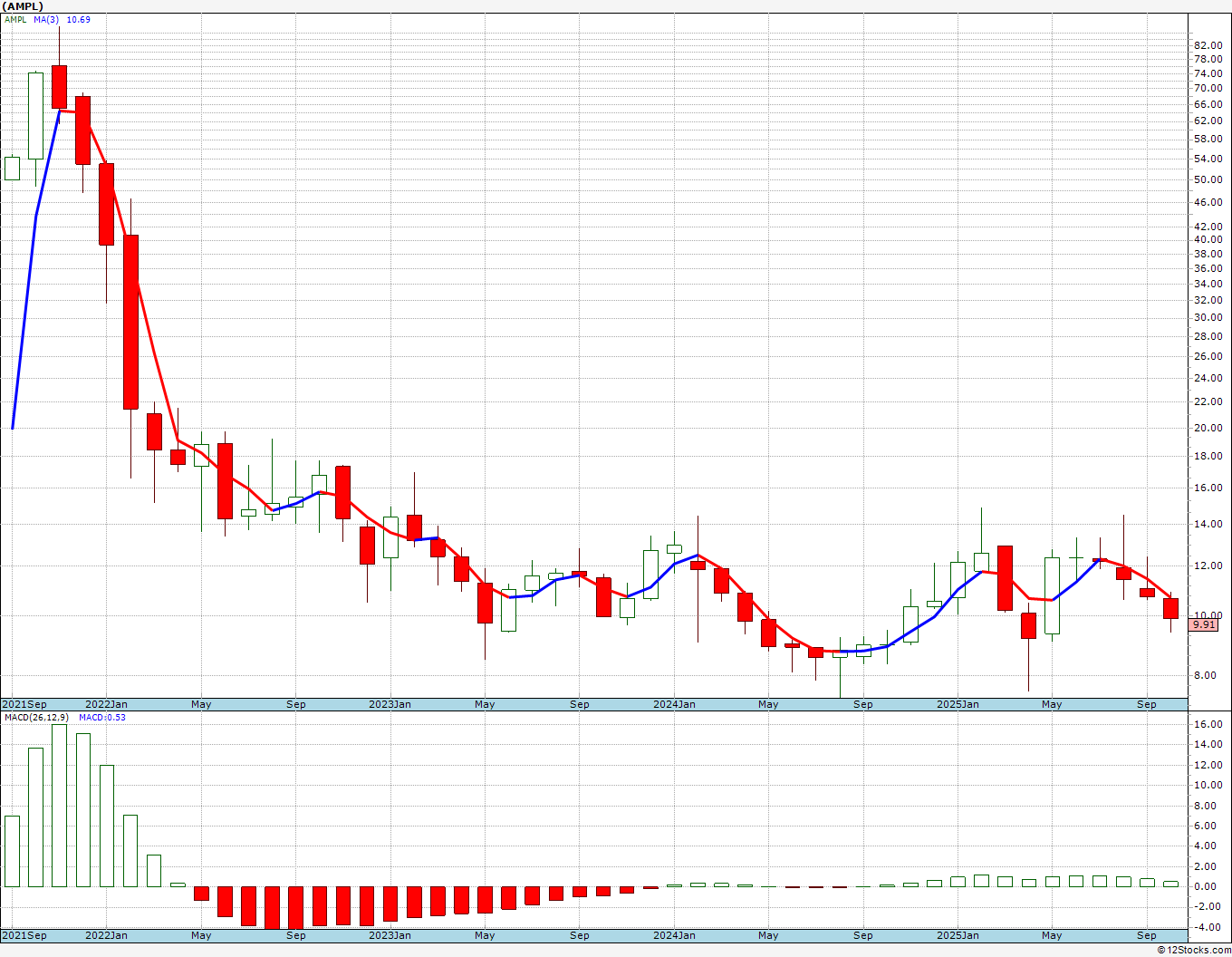Select the green AMPL legend label

tap(15, 19)
